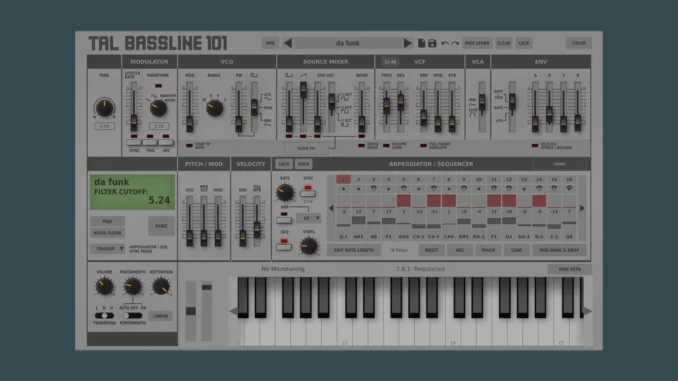Toggle the SEQ on/off switch

284,247
